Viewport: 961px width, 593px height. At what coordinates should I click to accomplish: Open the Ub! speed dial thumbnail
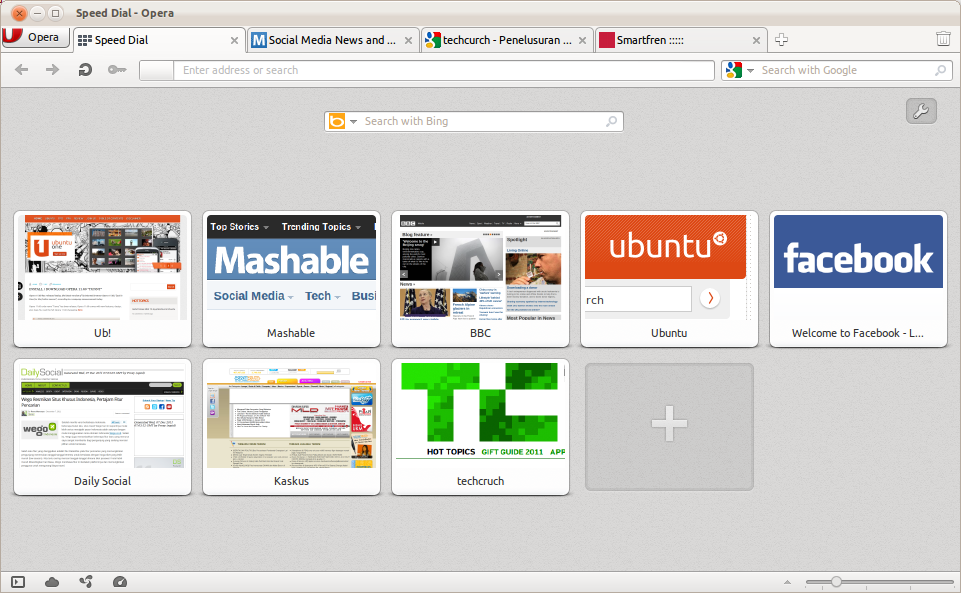click(102, 279)
